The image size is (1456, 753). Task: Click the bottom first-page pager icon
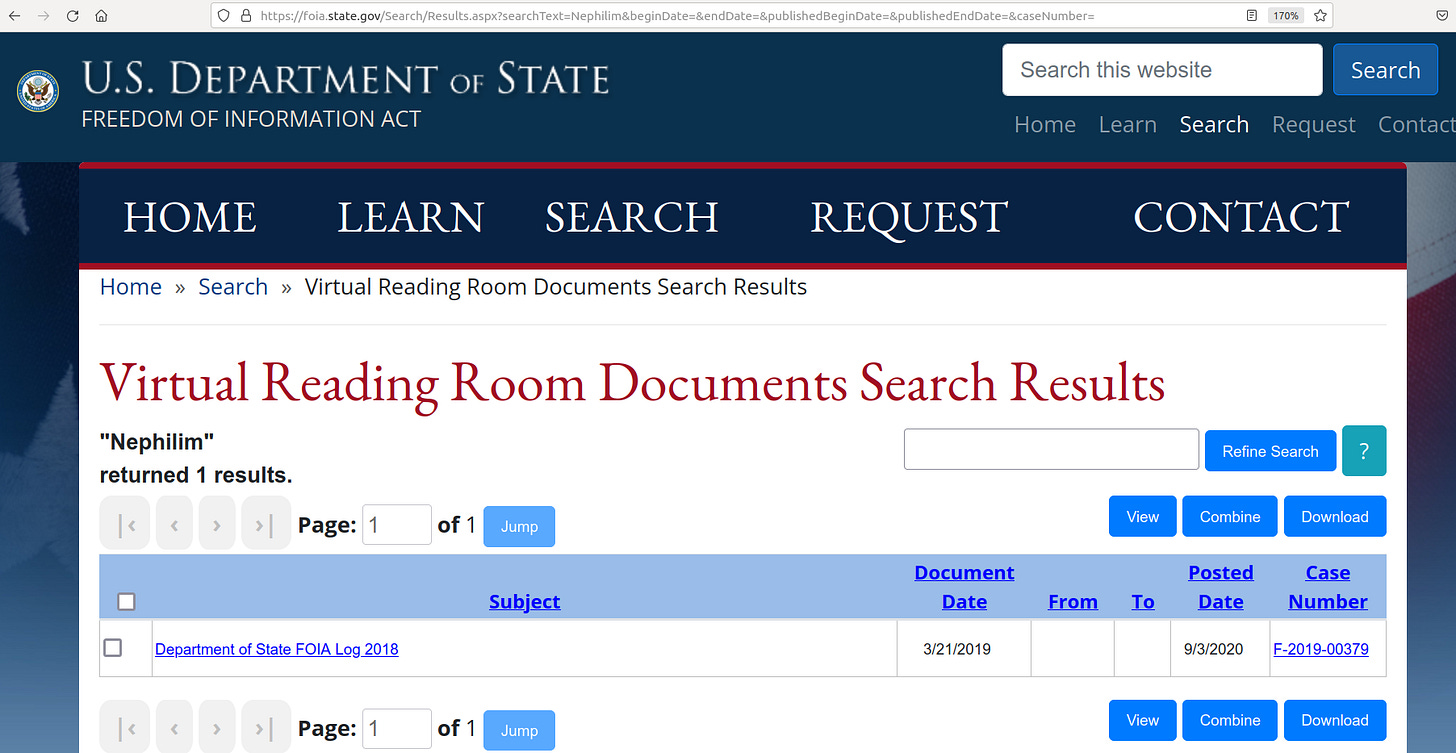click(125, 729)
